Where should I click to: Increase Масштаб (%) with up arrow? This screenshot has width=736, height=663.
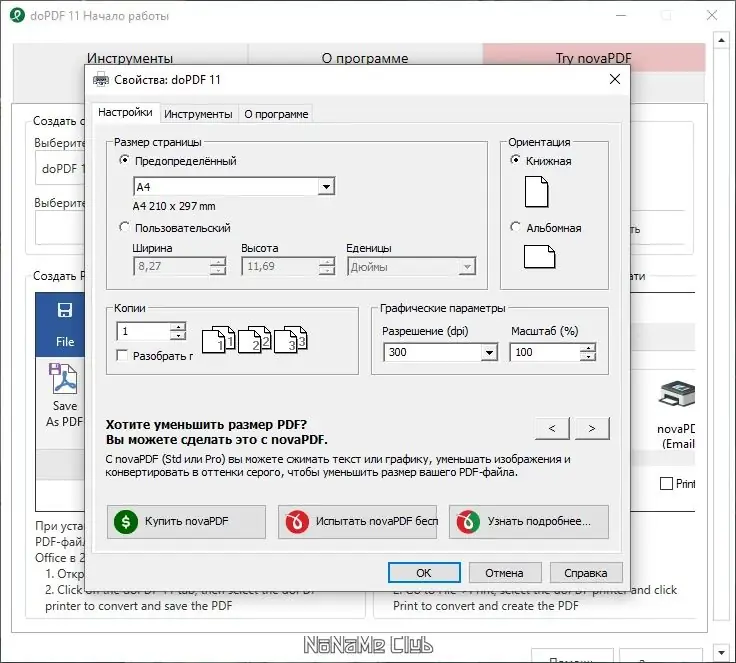click(588, 348)
